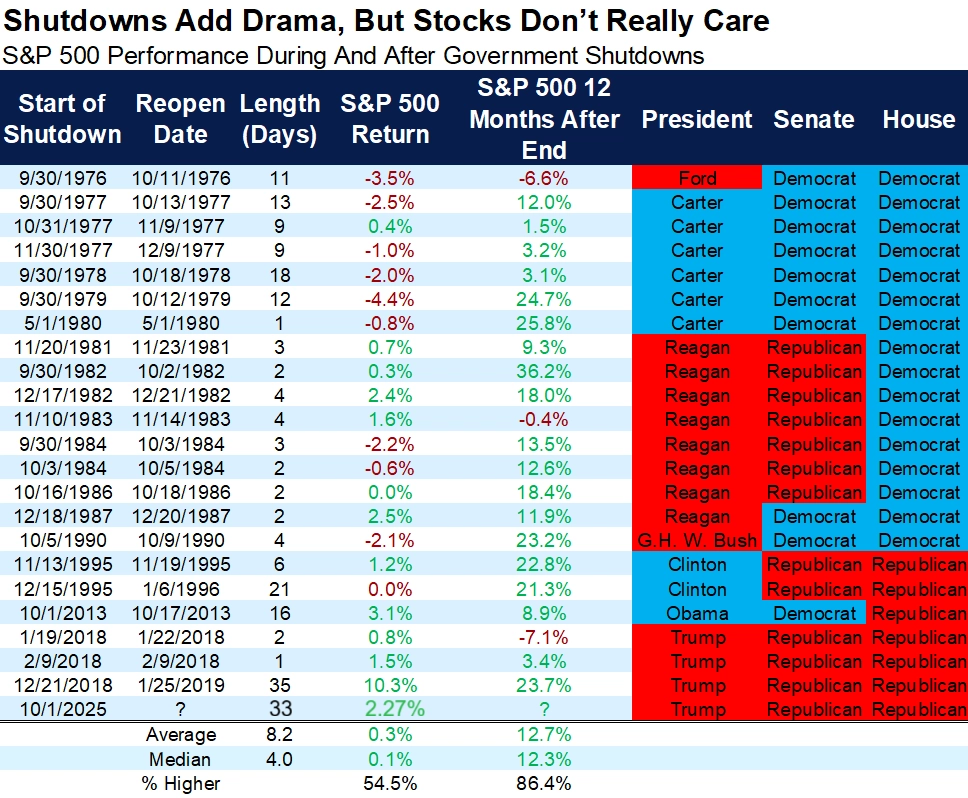Select the blue Obama president cell
The height and width of the screenshot is (798, 968).
pyautogui.click(x=697, y=614)
